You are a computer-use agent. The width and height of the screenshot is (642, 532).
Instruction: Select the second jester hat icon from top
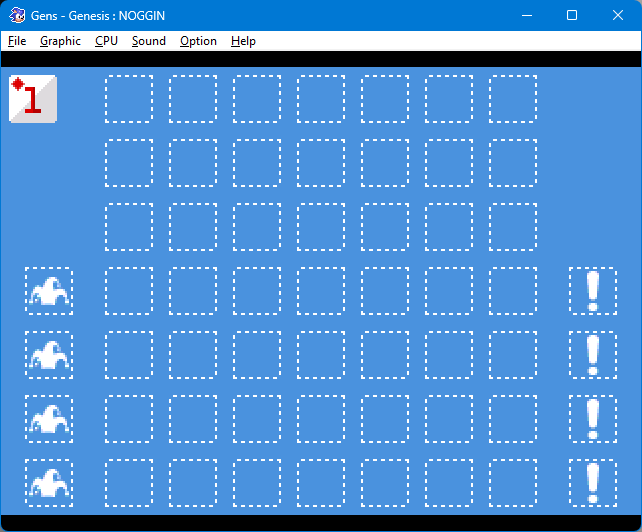click(49, 355)
